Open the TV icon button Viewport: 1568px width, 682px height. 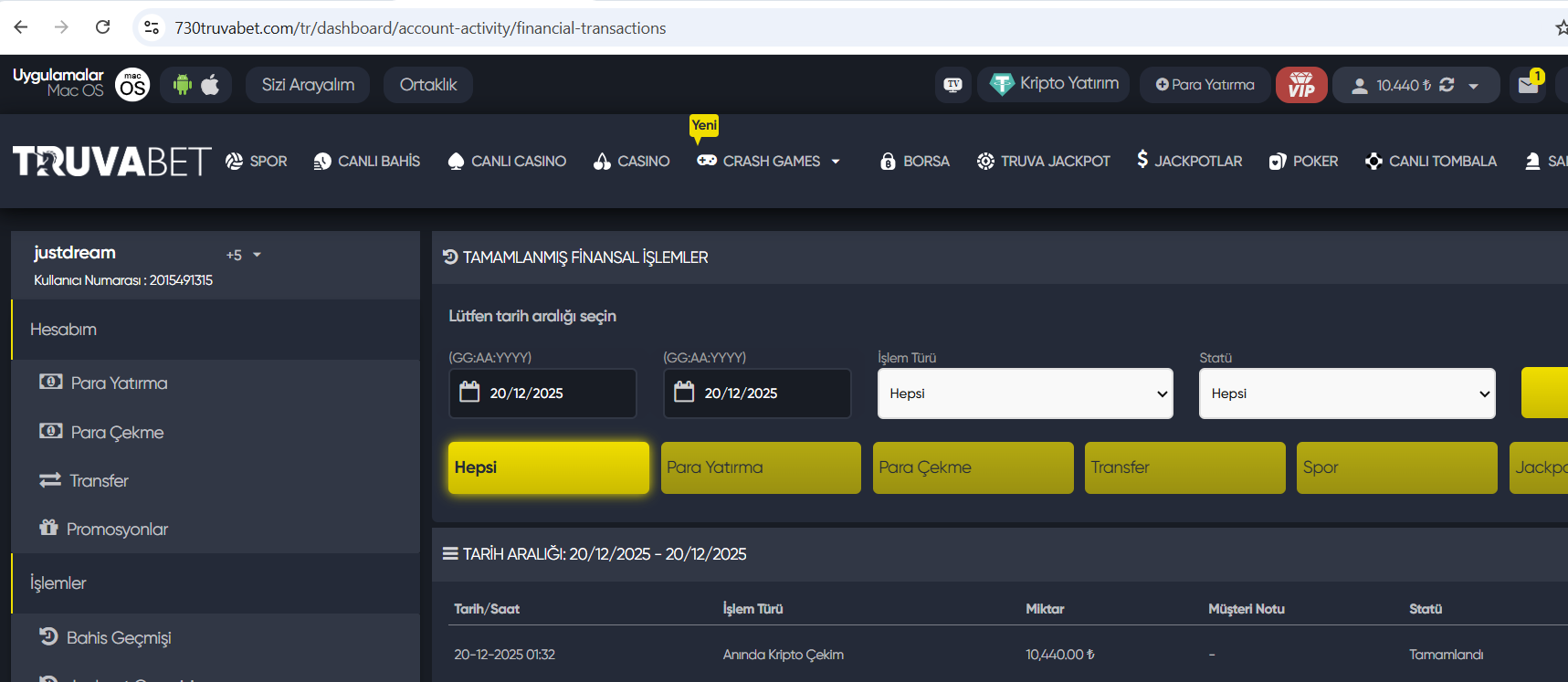coord(952,85)
